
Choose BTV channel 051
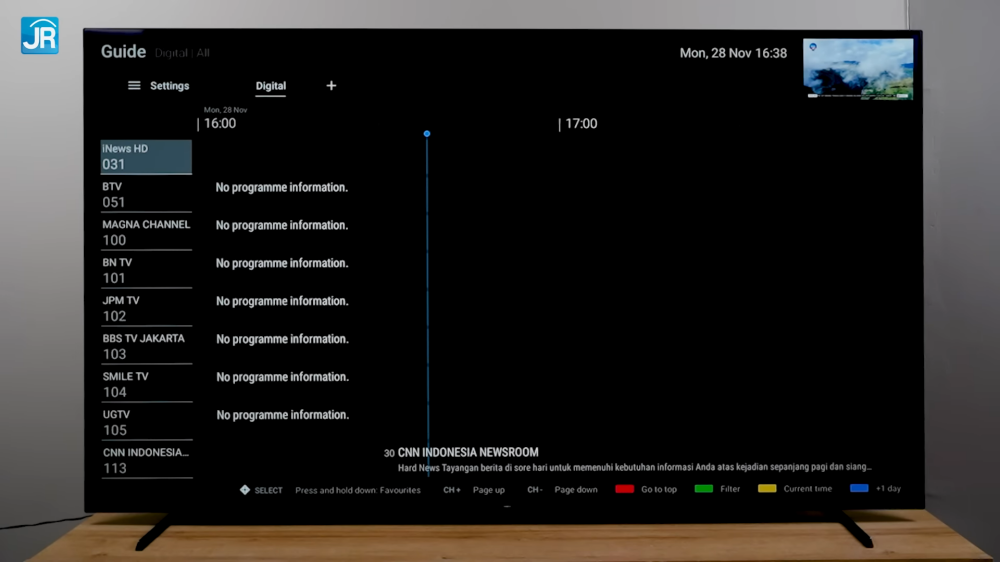click(146, 195)
